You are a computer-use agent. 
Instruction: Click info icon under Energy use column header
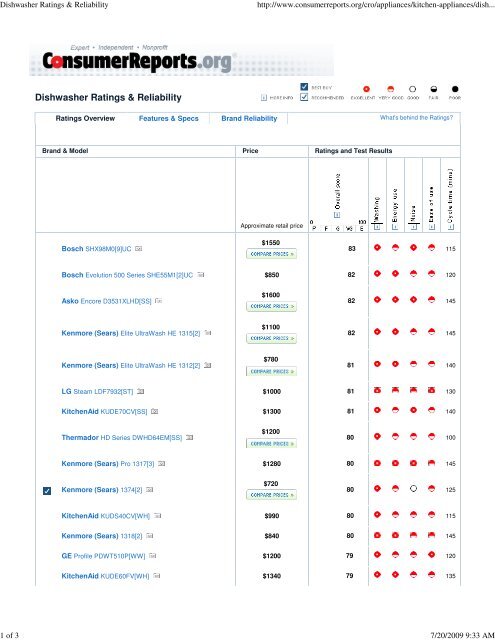tap(395, 227)
